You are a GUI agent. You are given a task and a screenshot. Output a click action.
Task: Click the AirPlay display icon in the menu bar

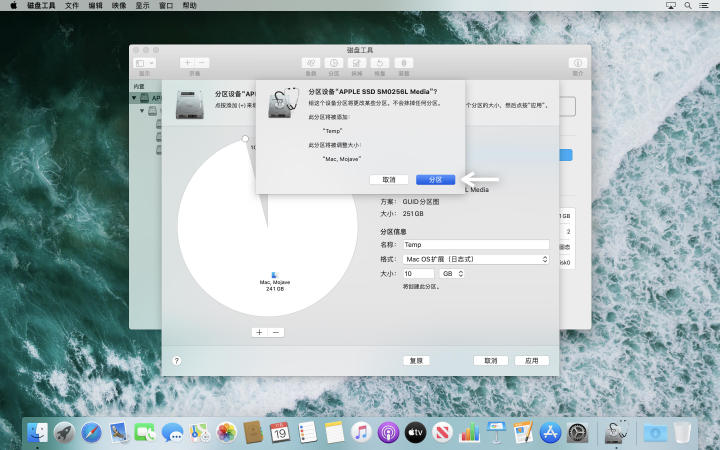pyautogui.click(x=671, y=6)
